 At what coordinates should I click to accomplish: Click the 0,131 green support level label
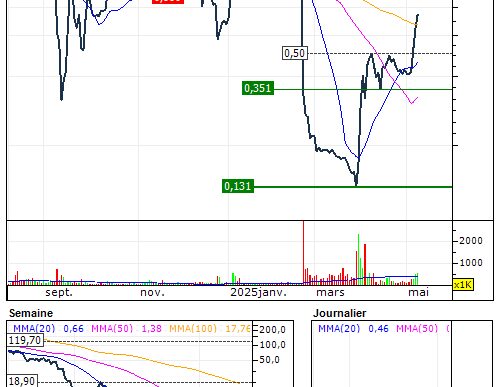tap(238, 186)
